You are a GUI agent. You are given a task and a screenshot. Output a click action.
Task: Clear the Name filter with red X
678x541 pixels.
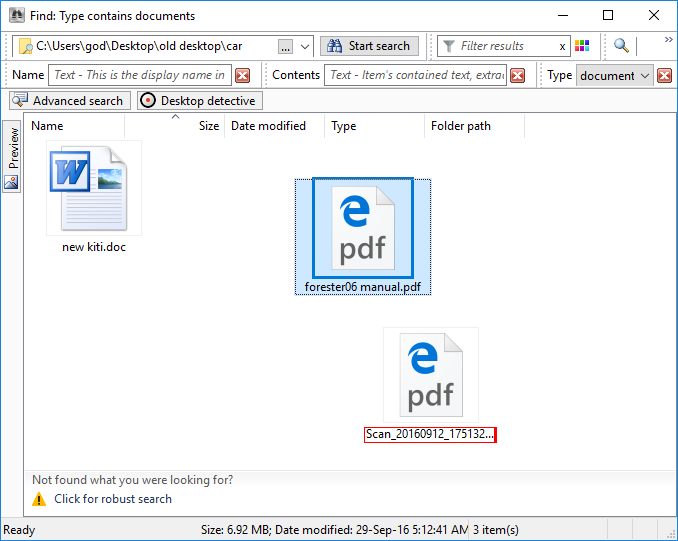point(242,76)
